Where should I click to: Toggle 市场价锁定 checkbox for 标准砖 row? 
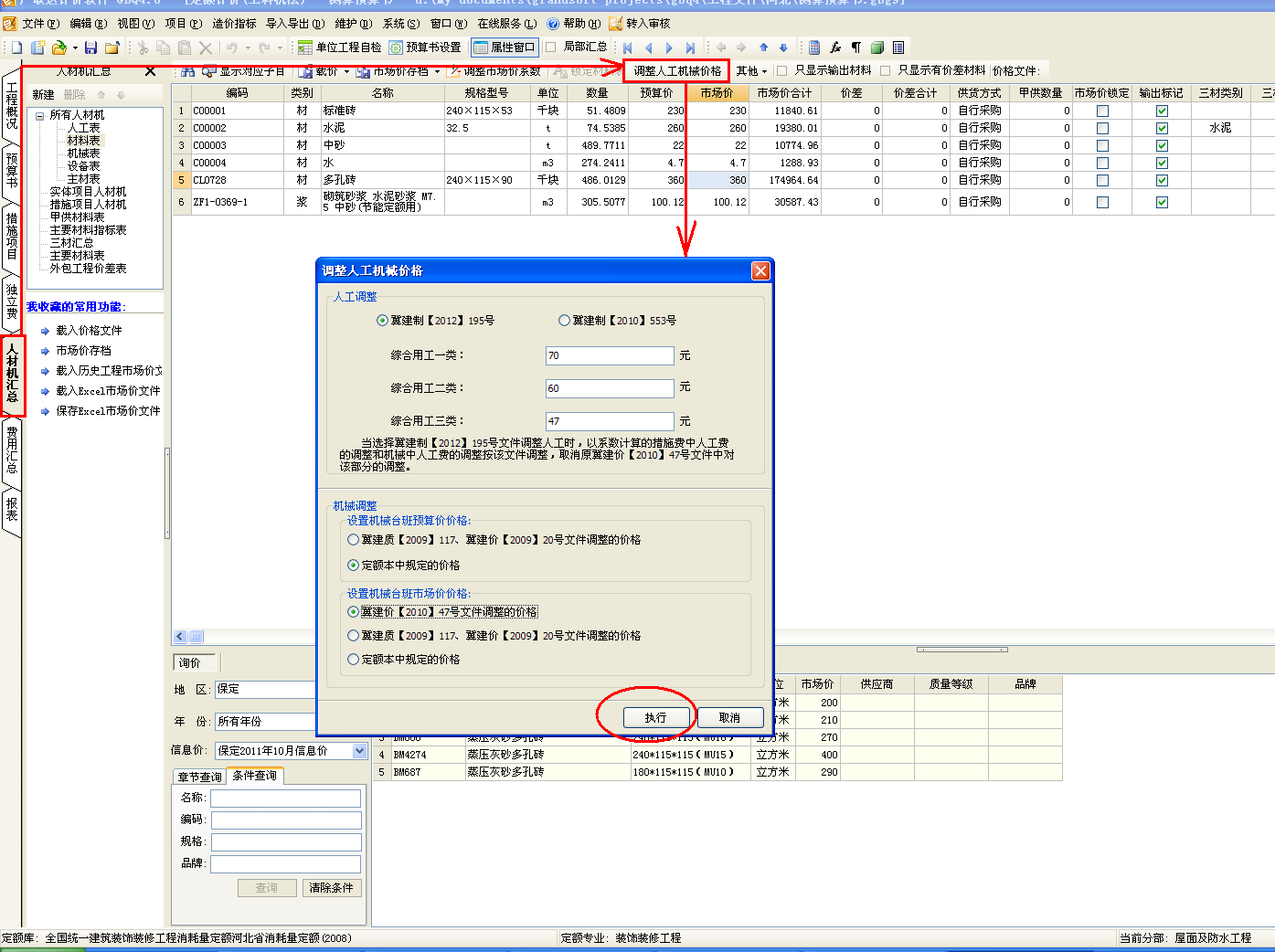[1102, 111]
